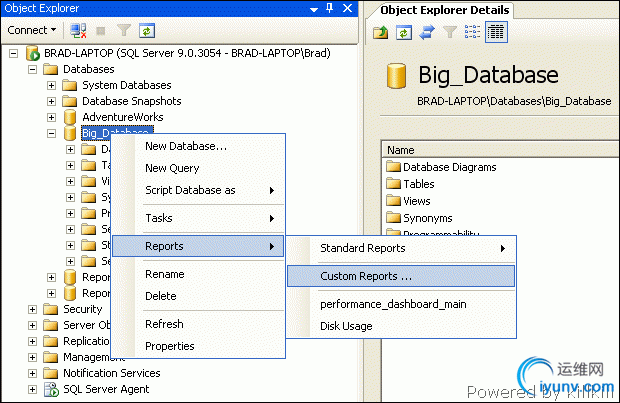Choose Properties from context menu

coord(198,346)
